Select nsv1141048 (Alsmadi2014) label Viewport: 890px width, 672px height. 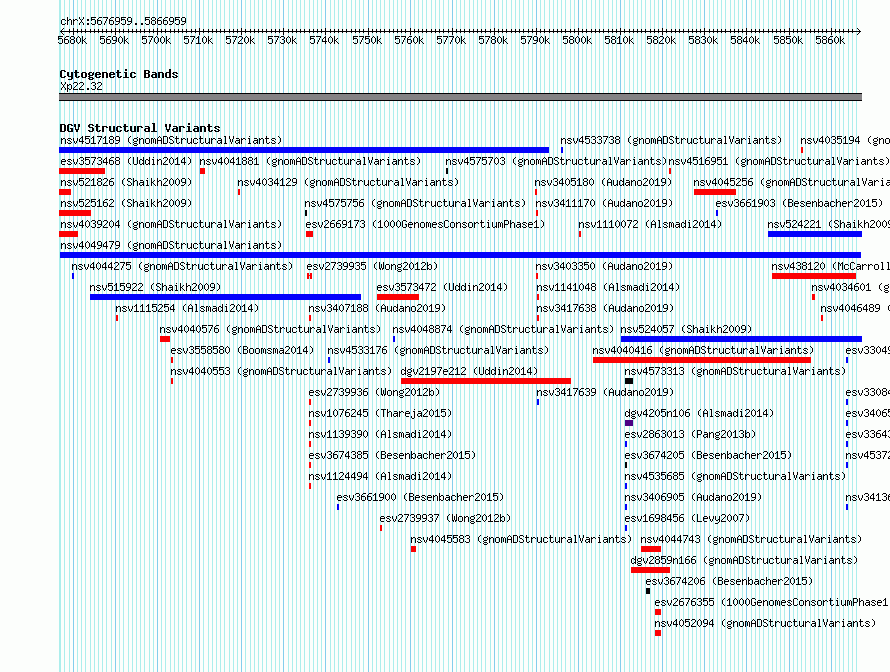tap(608, 287)
